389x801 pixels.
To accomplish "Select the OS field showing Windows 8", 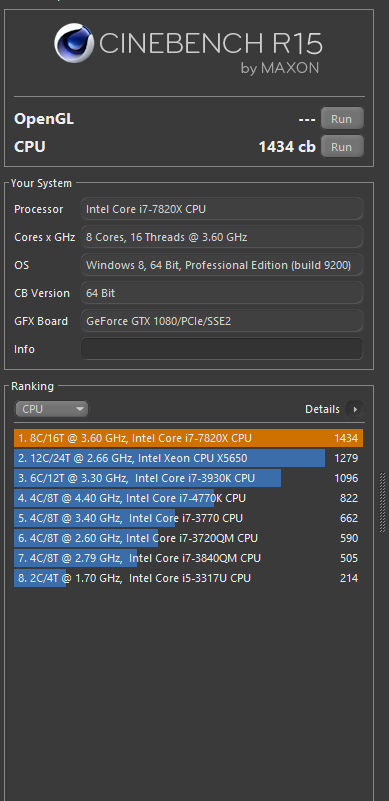I will click(x=222, y=265).
